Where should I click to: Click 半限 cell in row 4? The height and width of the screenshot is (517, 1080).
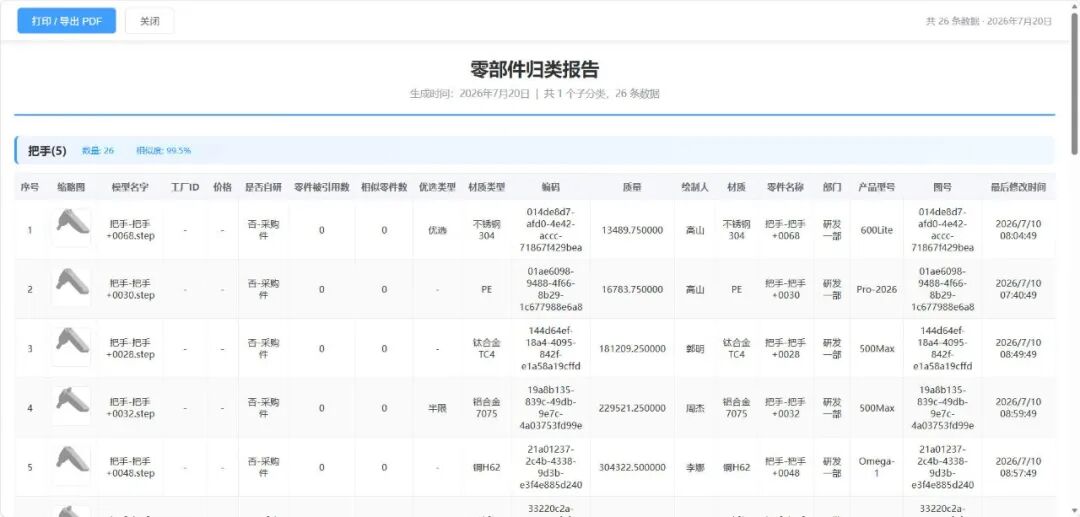[437, 408]
